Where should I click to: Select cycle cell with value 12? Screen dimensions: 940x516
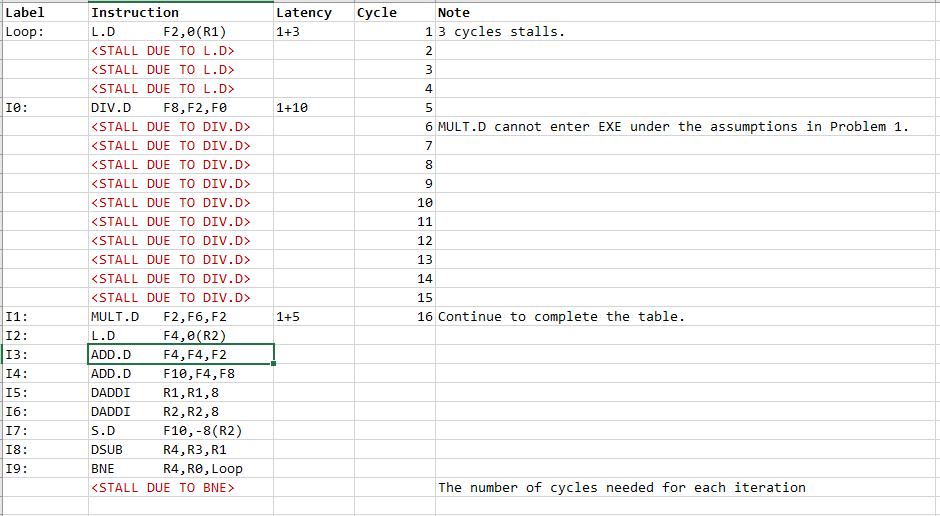coord(395,241)
